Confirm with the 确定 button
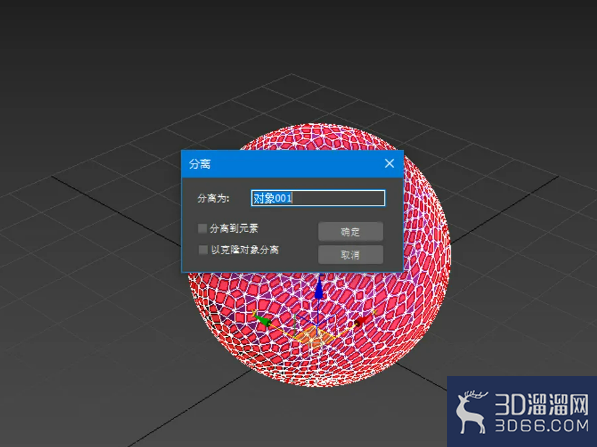Screen dimensions: 597x447 [350, 231]
